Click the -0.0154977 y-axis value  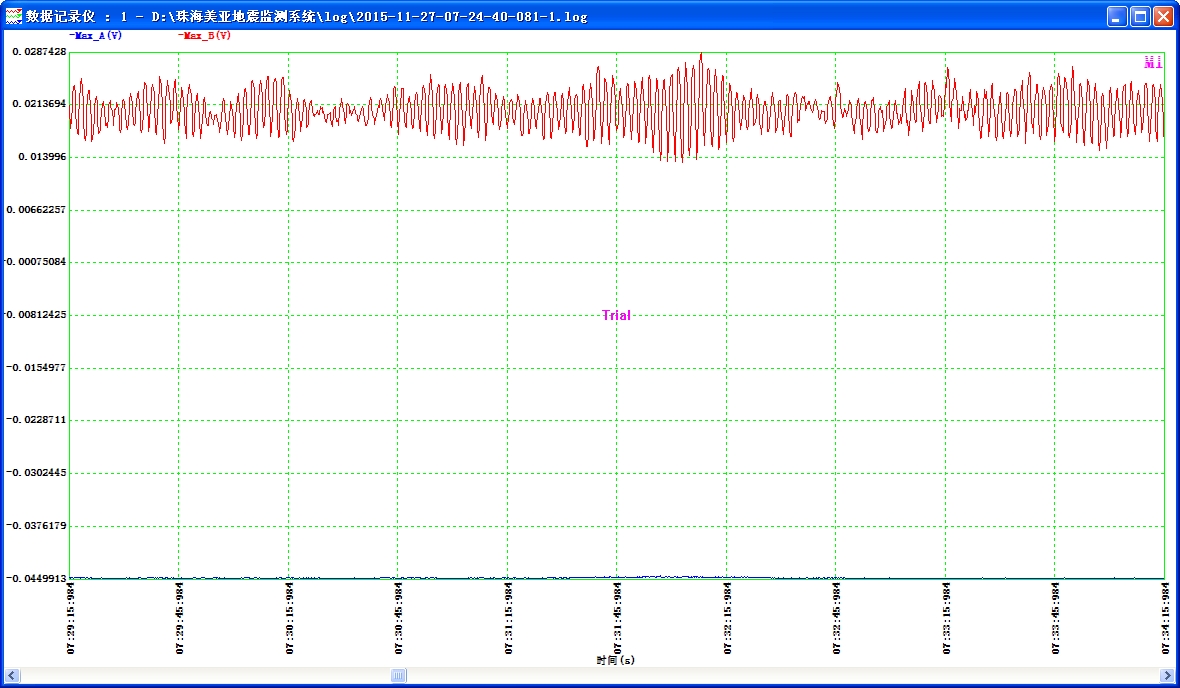[x=36, y=367]
